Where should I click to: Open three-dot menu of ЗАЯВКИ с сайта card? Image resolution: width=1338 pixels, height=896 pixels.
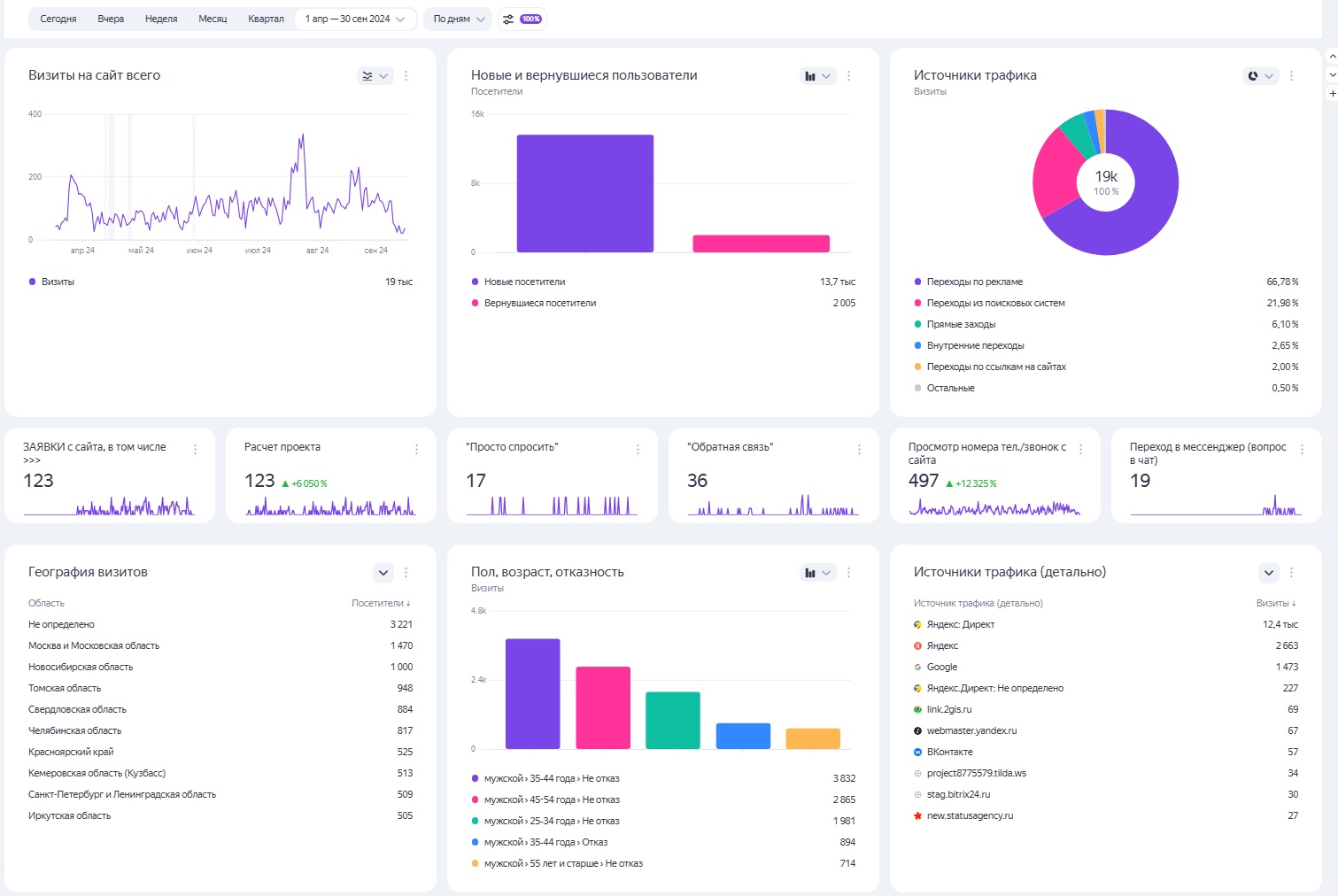click(x=196, y=450)
